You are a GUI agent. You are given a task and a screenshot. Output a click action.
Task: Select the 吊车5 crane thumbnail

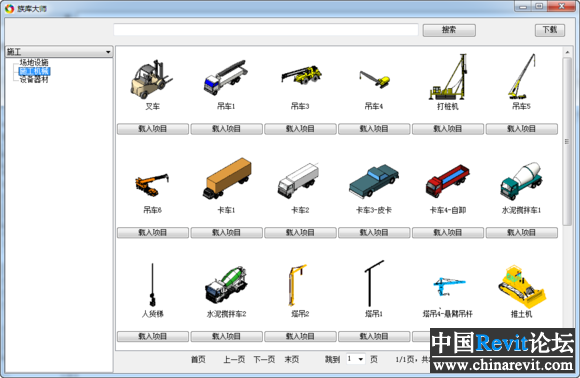[522, 77]
